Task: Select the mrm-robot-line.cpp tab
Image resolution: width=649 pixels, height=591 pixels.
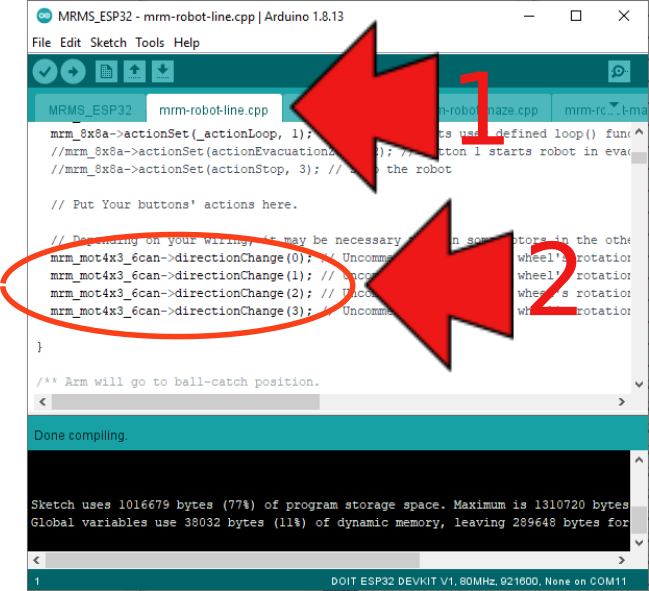Action: pos(214,110)
